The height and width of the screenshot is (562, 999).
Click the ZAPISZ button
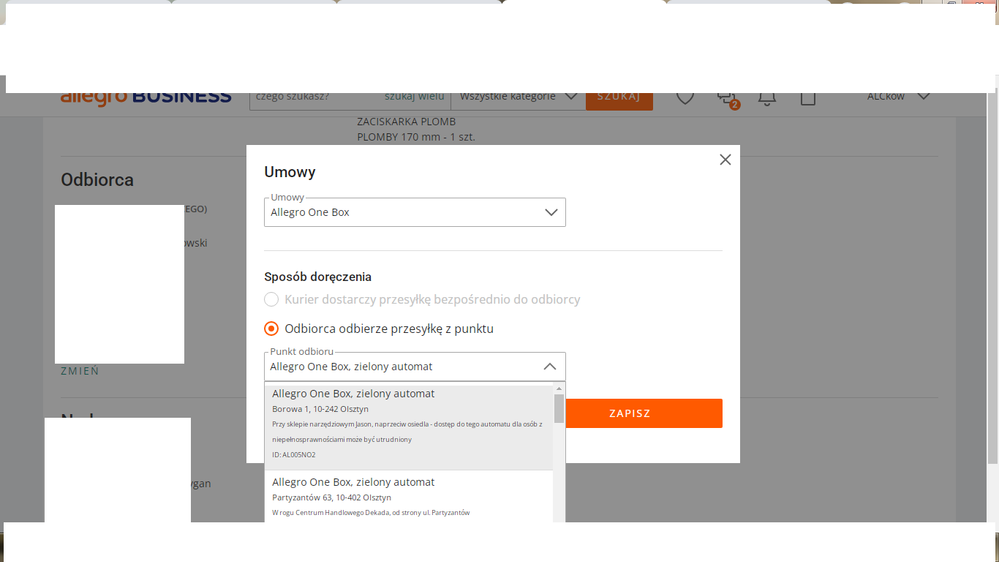point(643,414)
